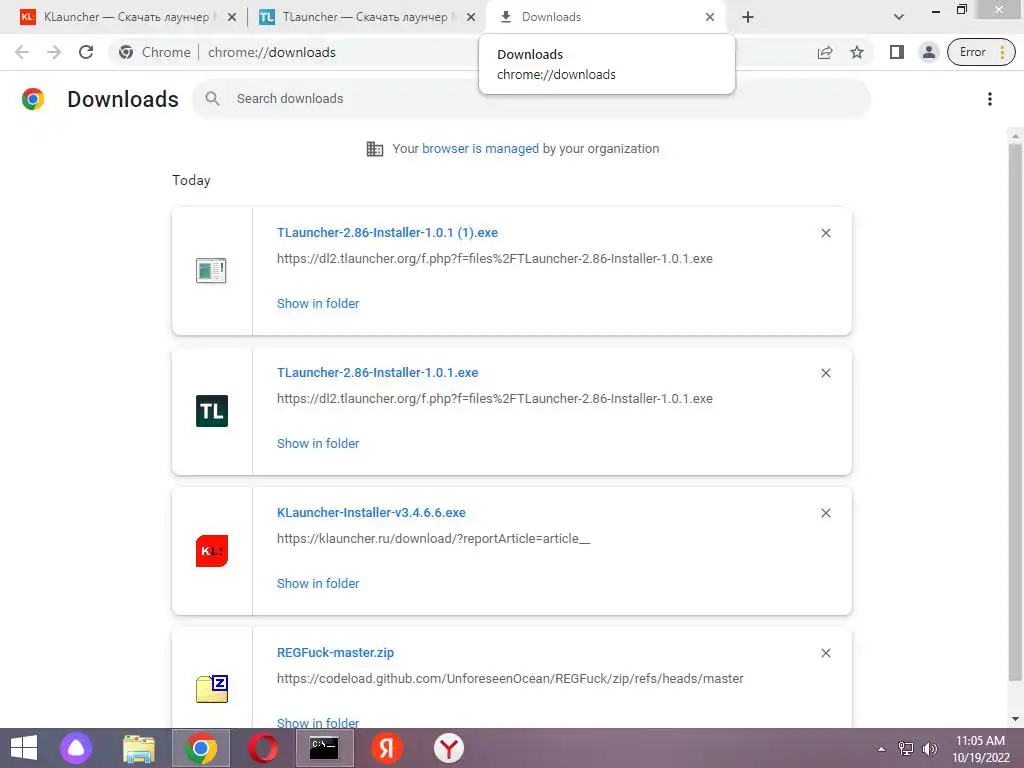Show hidden system tray icons
The height and width of the screenshot is (768, 1024).
click(881, 749)
